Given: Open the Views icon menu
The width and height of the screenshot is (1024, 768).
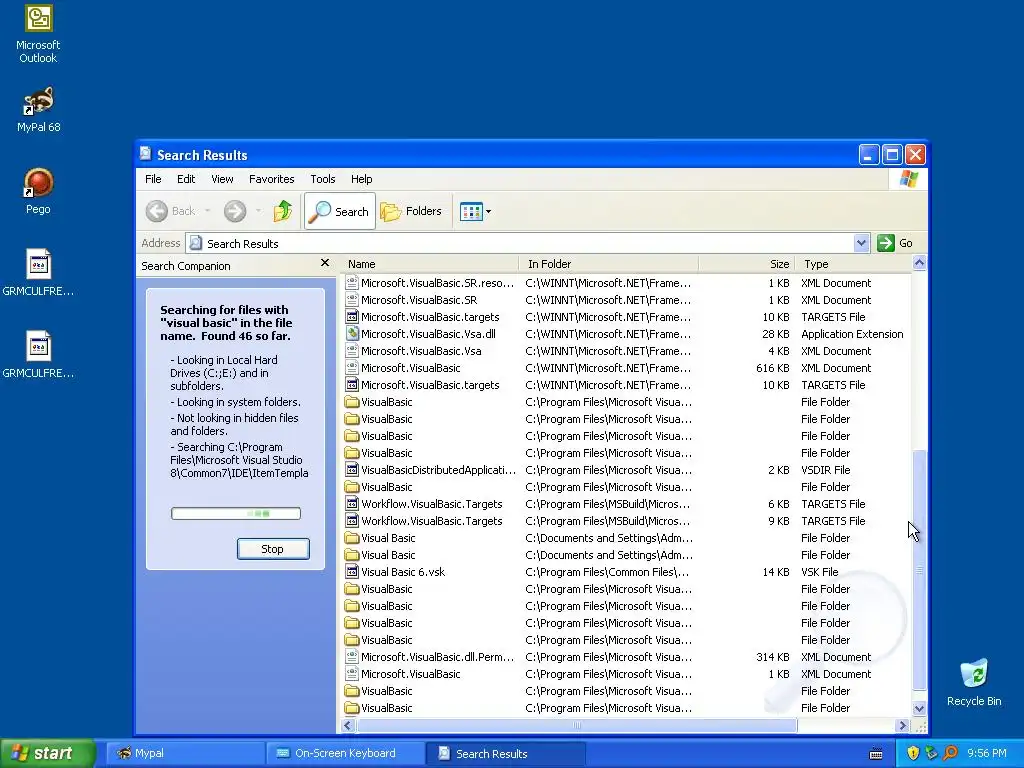Looking at the screenshot, I should pyautogui.click(x=475, y=211).
